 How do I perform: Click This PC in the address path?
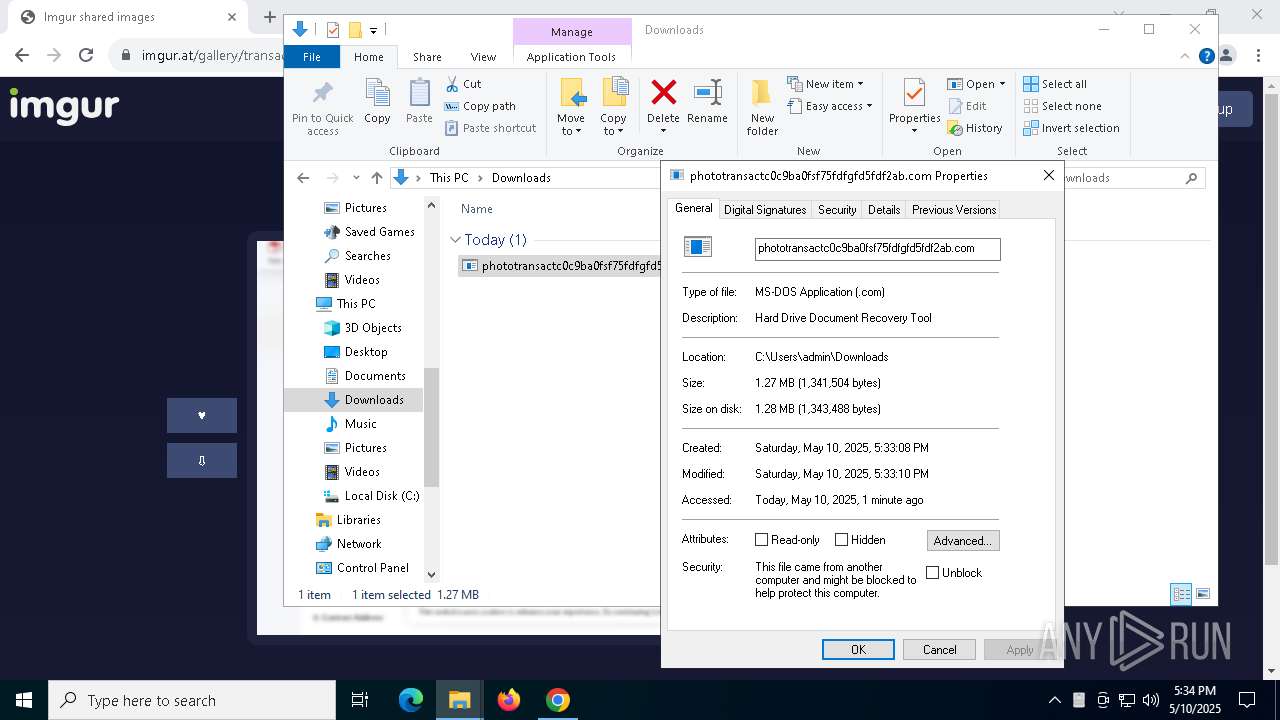coord(449,178)
